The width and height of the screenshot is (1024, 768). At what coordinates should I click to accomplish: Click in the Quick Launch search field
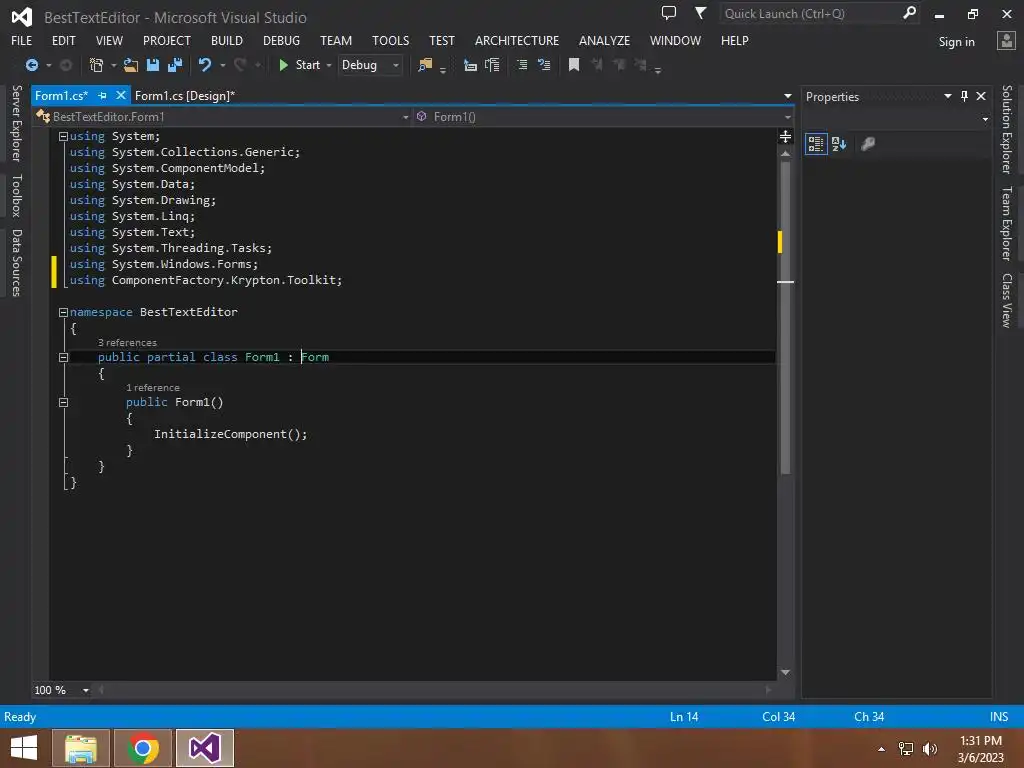pyautogui.click(x=810, y=13)
